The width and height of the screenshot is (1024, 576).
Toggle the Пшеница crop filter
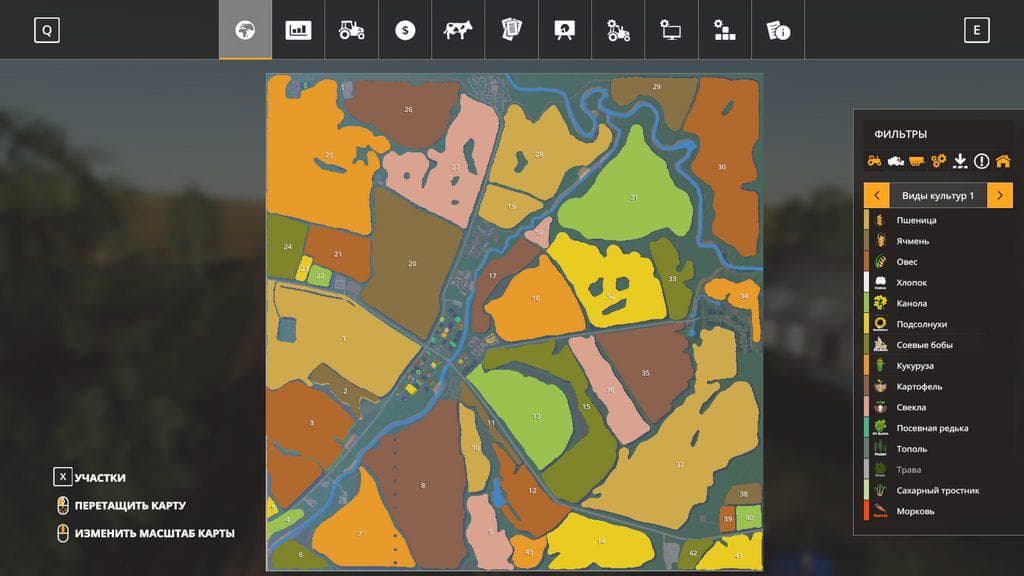click(x=938, y=220)
